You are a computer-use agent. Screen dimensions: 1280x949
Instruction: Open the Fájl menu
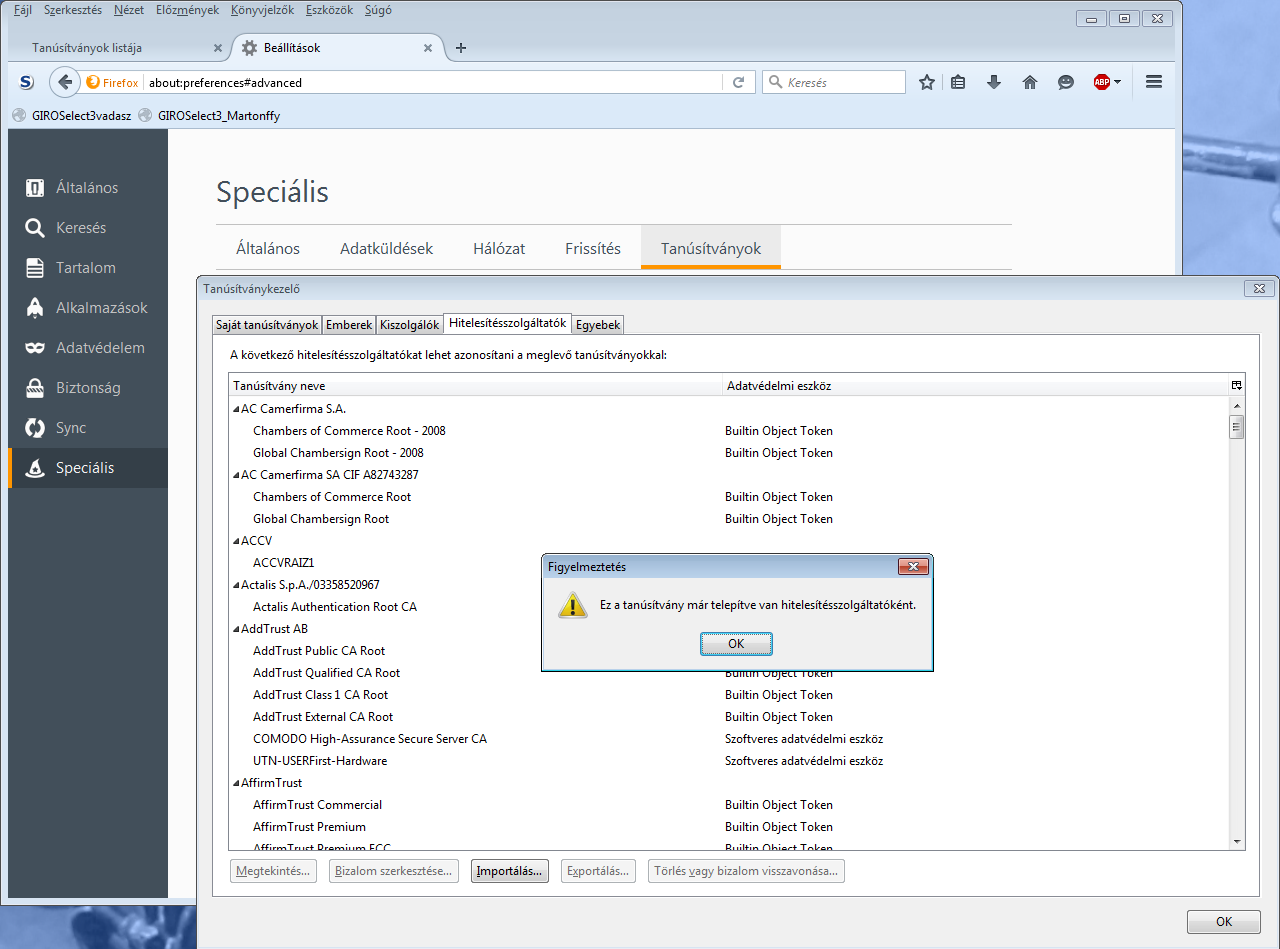pyautogui.click(x=23, y=11)
